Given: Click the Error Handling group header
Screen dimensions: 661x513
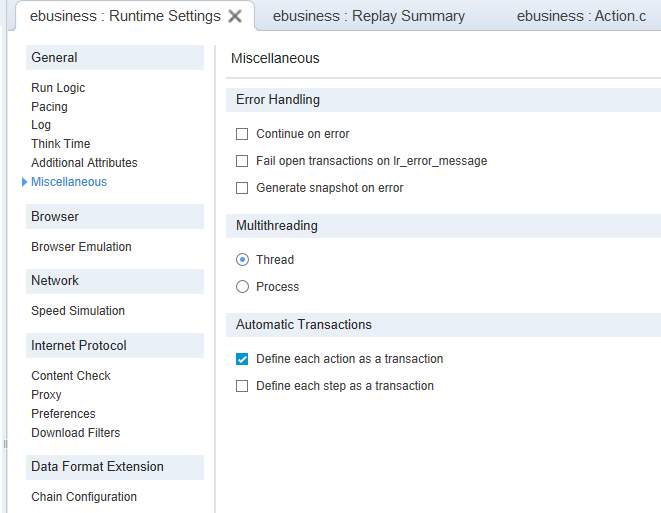Looking at the screenshot, I should [x=443, y=100].
